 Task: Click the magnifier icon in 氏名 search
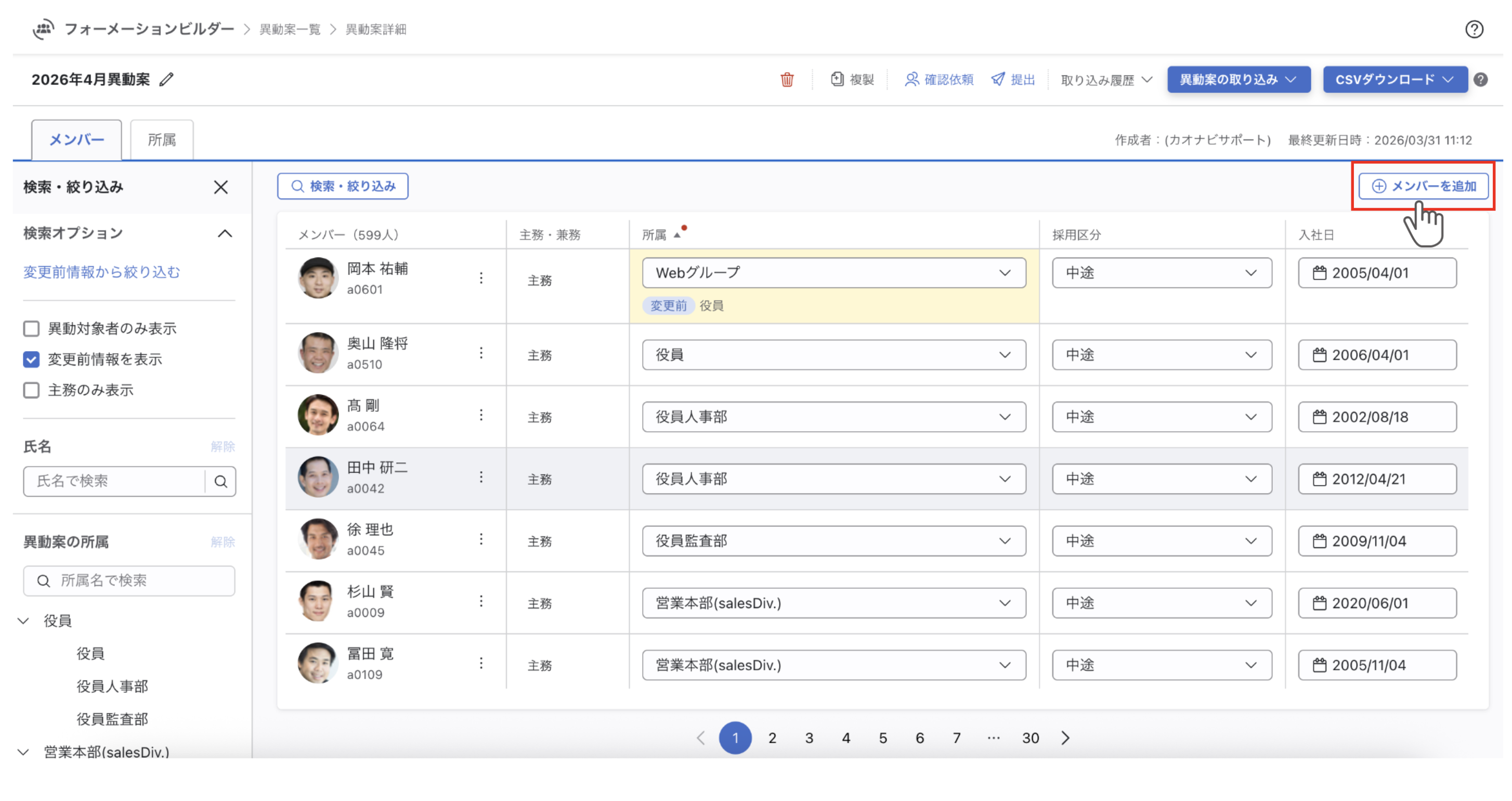pyautogui.click(x=220, y=482)
